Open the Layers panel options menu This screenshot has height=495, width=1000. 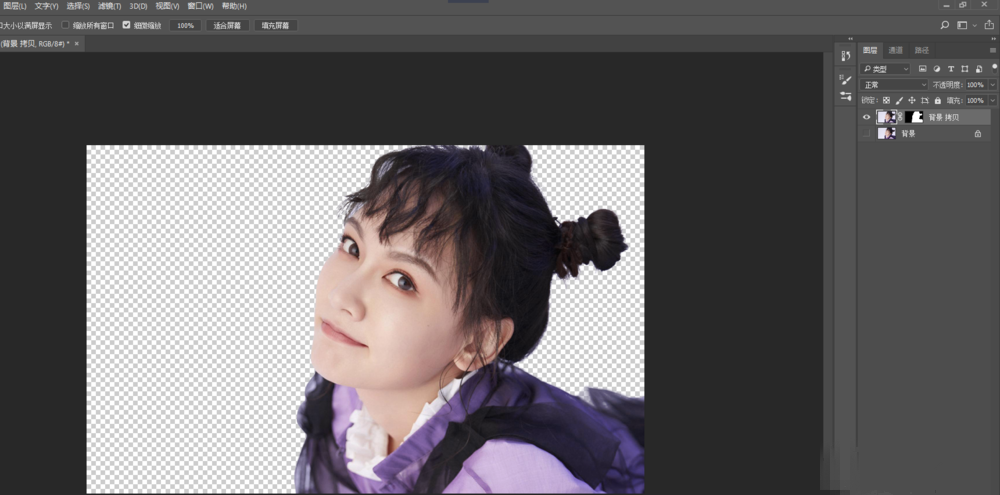(993, 50)
